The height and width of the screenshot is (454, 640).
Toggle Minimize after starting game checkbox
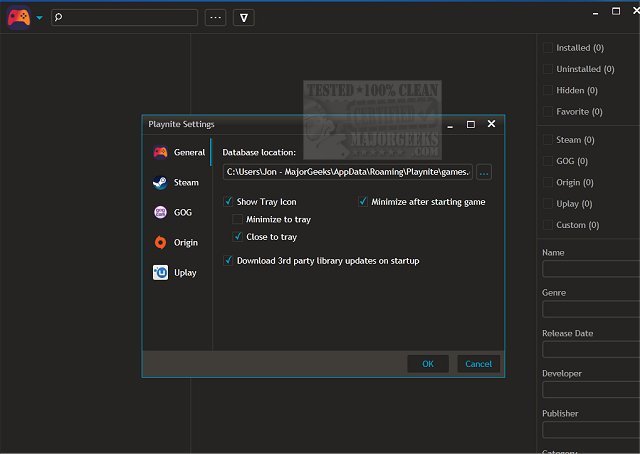pos(363,202)
